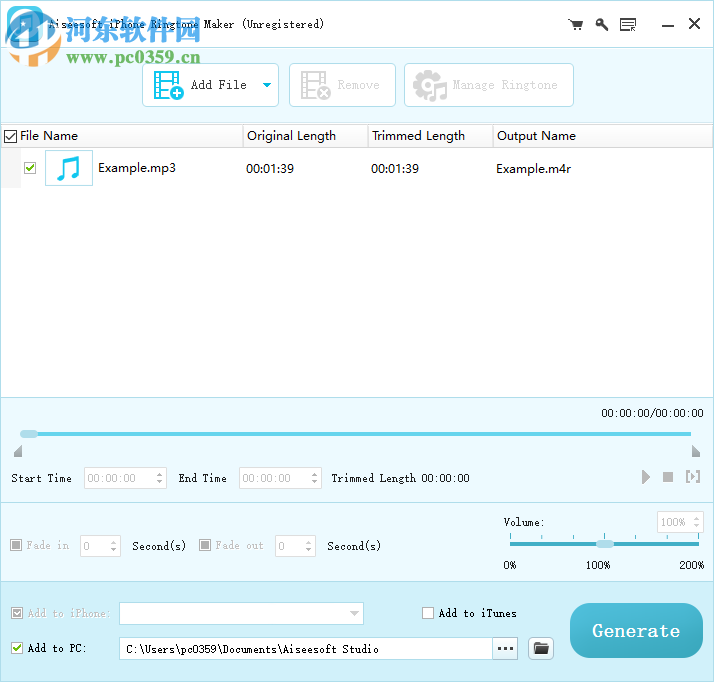714x682 pixels.
Task: Click the play-selected-segment bracket icon
Action: (x=693, y=477)
